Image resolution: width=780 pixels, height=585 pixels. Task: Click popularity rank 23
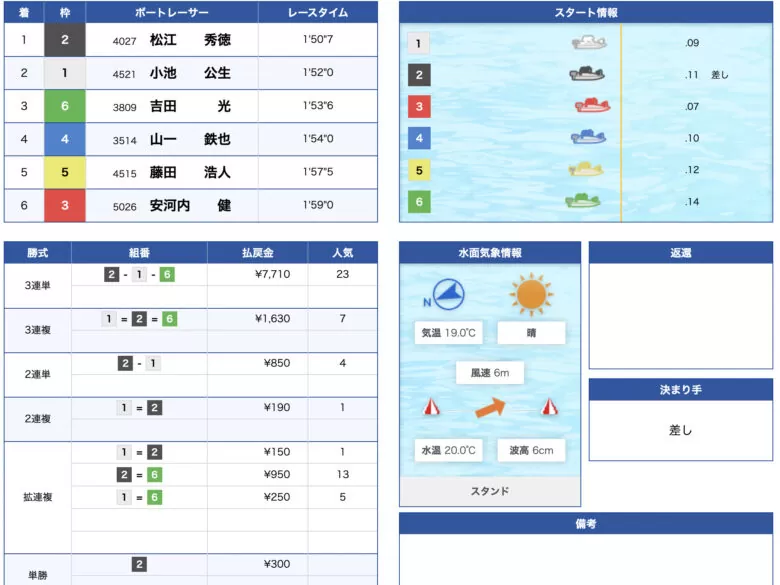342,274
